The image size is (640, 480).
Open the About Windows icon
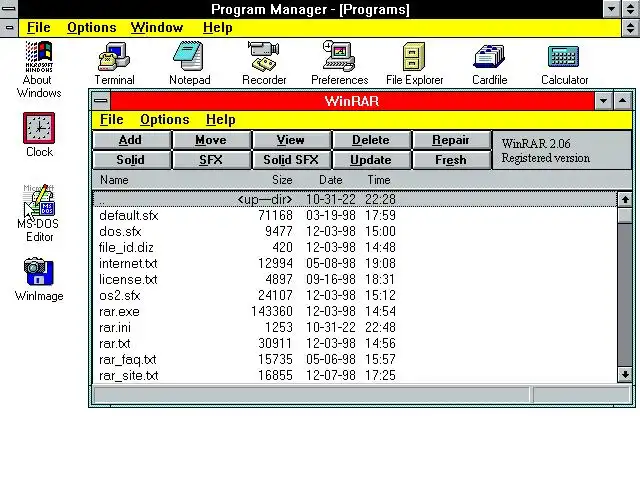[x=39, y=69]
